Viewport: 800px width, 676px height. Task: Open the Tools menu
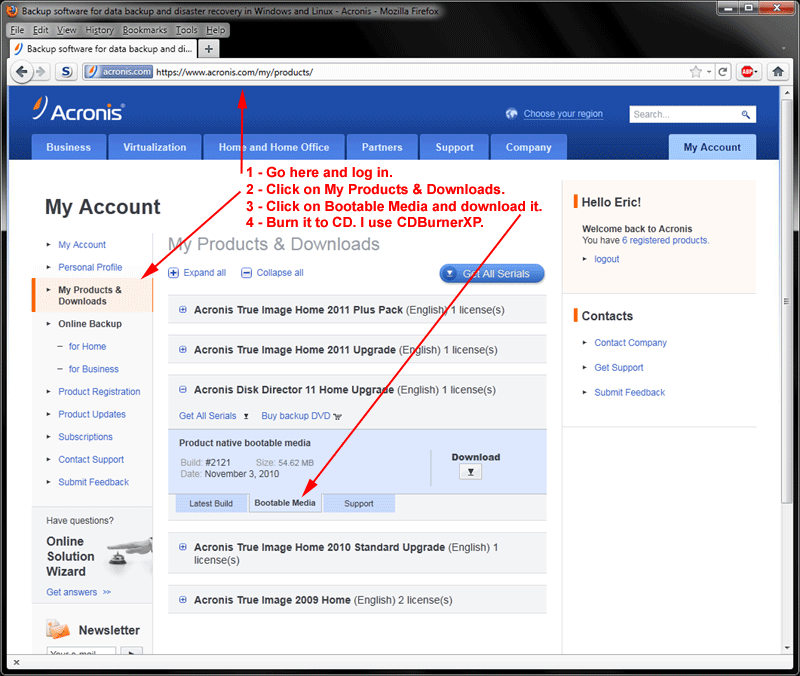pos(187,30)
